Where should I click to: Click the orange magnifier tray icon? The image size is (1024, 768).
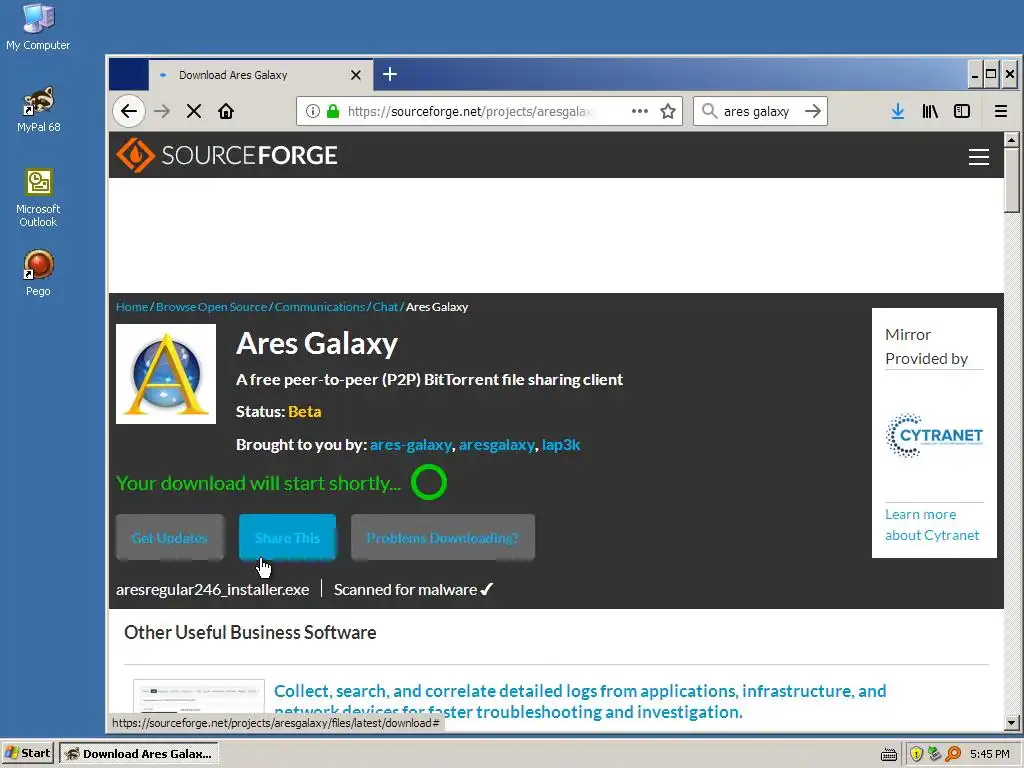[x=953, y=754]
